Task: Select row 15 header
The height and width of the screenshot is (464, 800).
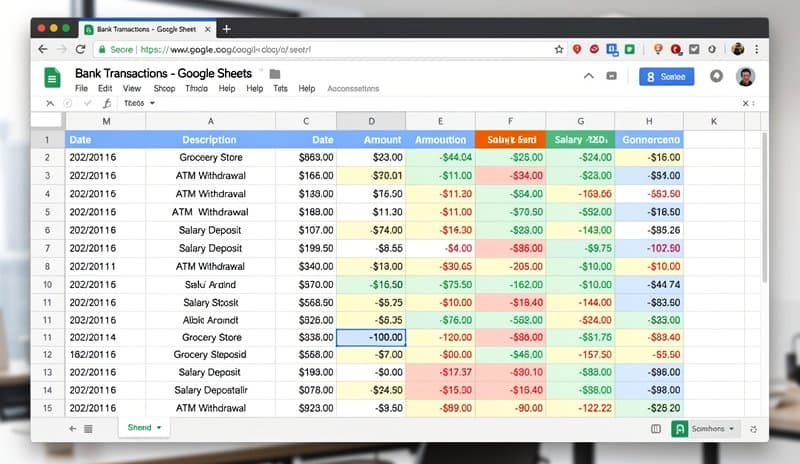Action: tap(47, 408)
